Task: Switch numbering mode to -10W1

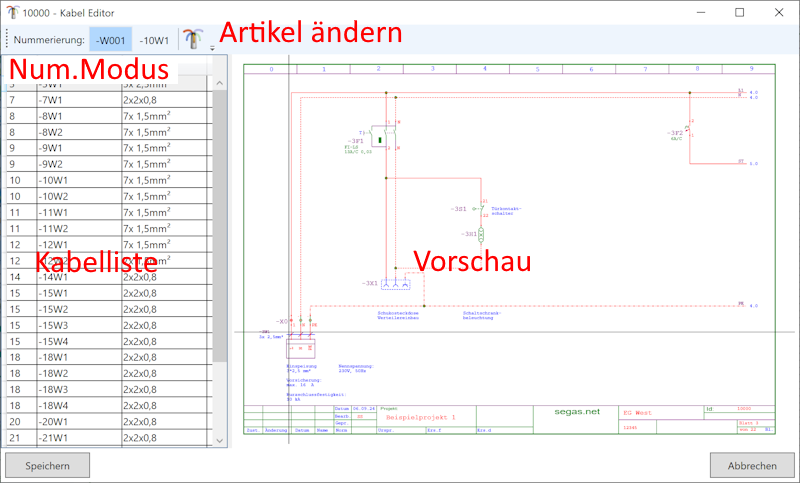Action: tap(153, 40)
